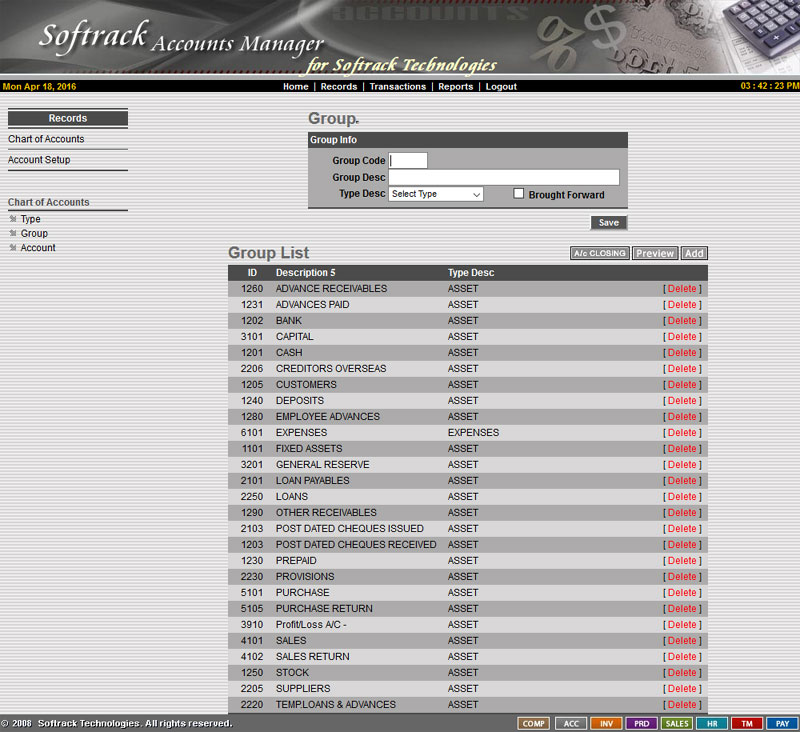Click into the Group Code field
Viewport: 800px width, 732px height.
408,161
